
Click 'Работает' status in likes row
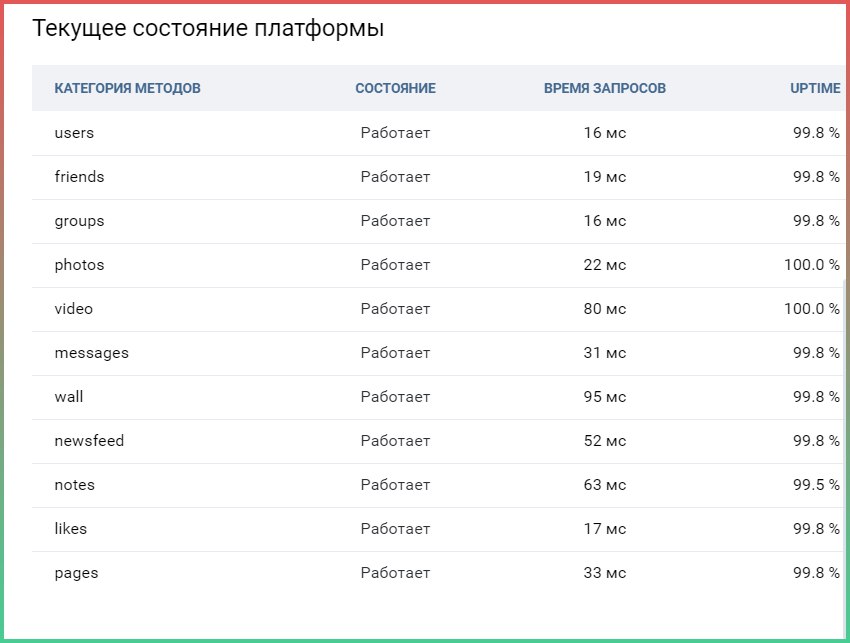coord(395,528)
